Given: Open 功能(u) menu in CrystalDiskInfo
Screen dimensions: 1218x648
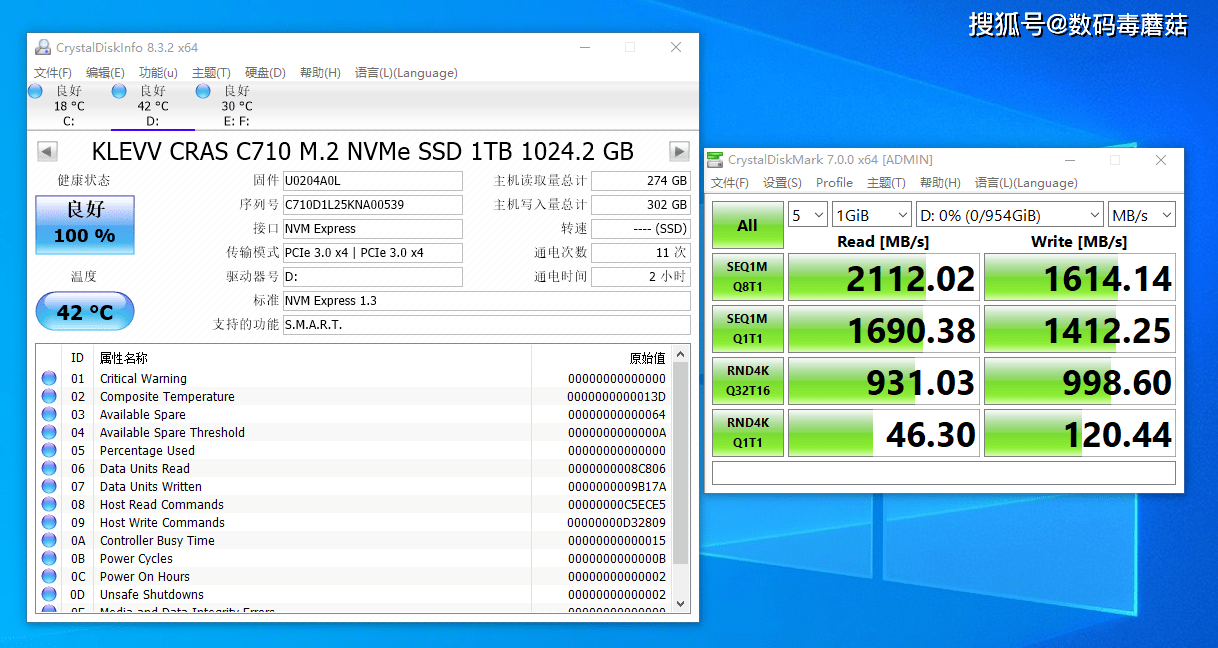Looking at the screenshot, I should [158, 73].
